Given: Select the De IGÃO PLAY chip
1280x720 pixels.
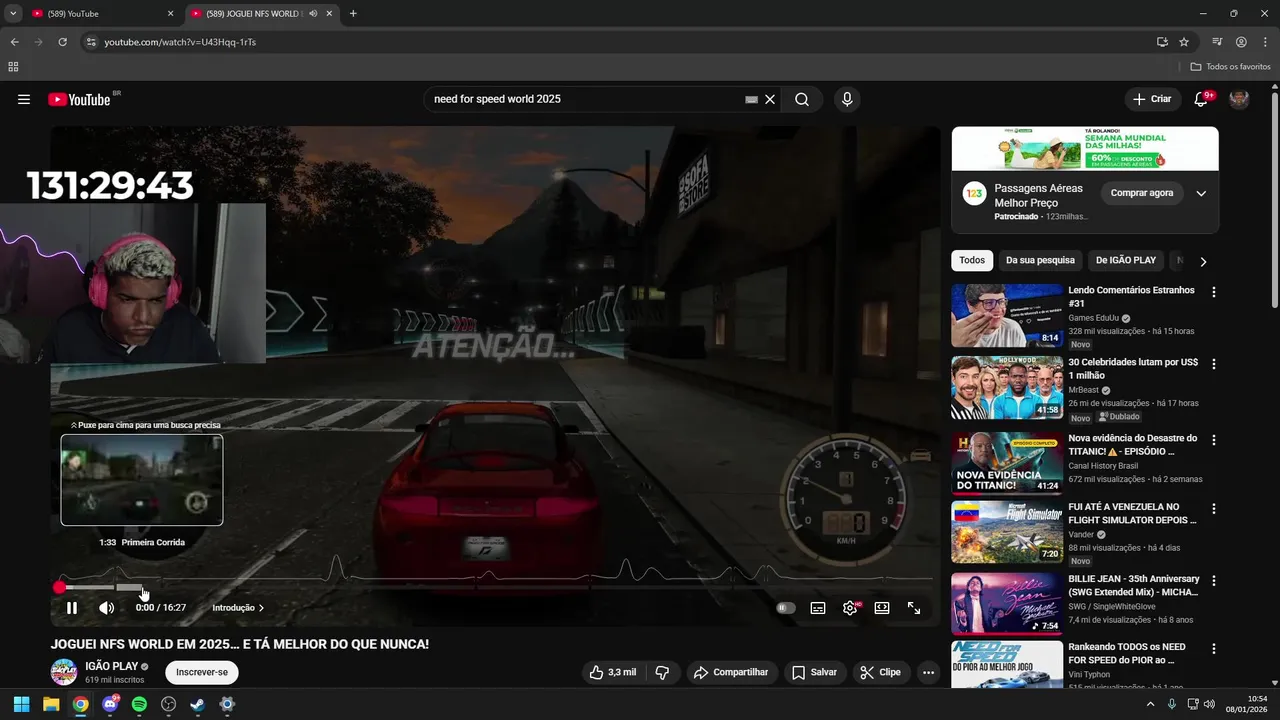Looking at the screenshot, I should pyautogui.click(x=1126, y=260).
